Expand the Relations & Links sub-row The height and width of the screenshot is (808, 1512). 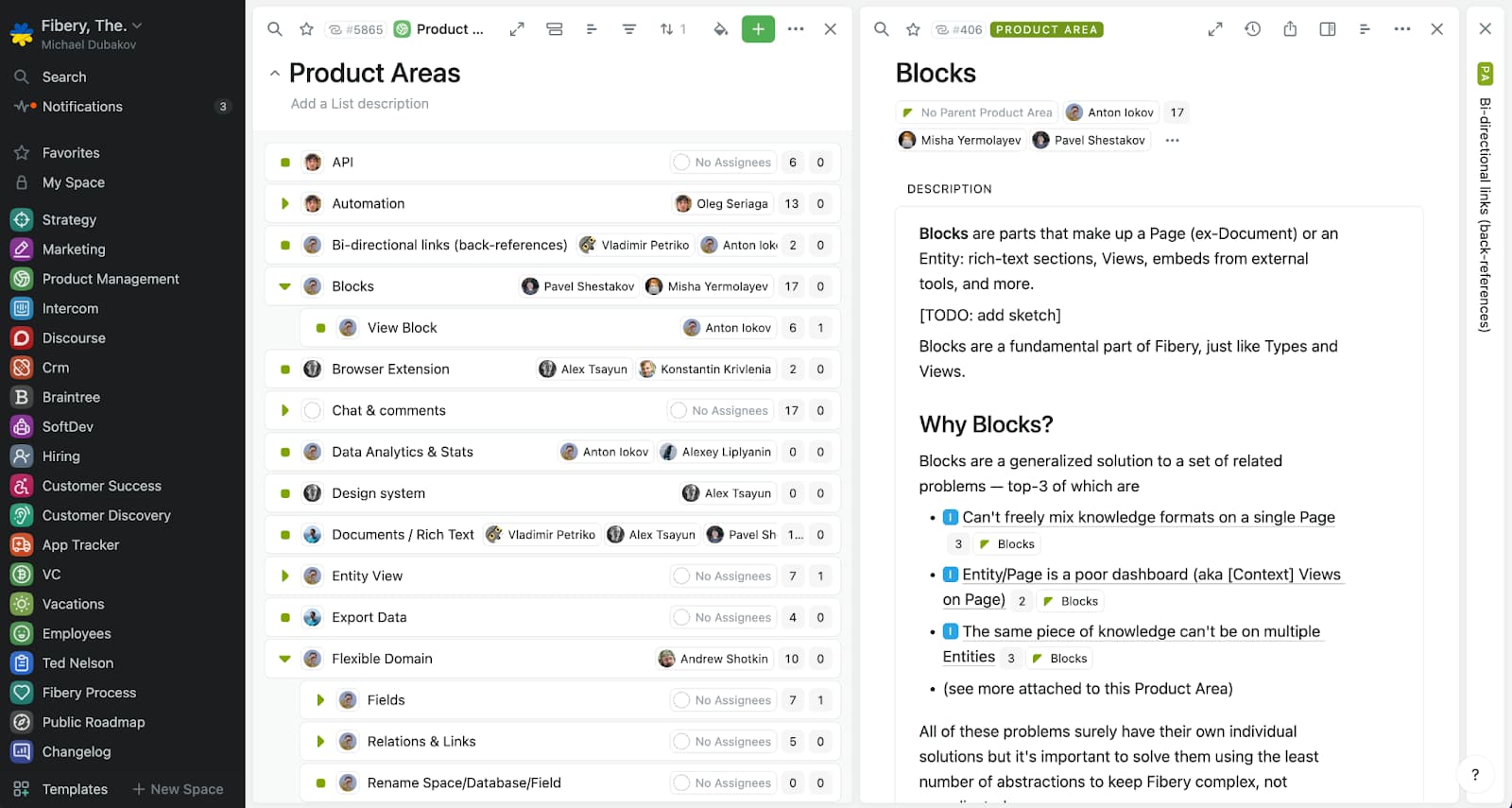pyautogui.click(x=320, y=742)
